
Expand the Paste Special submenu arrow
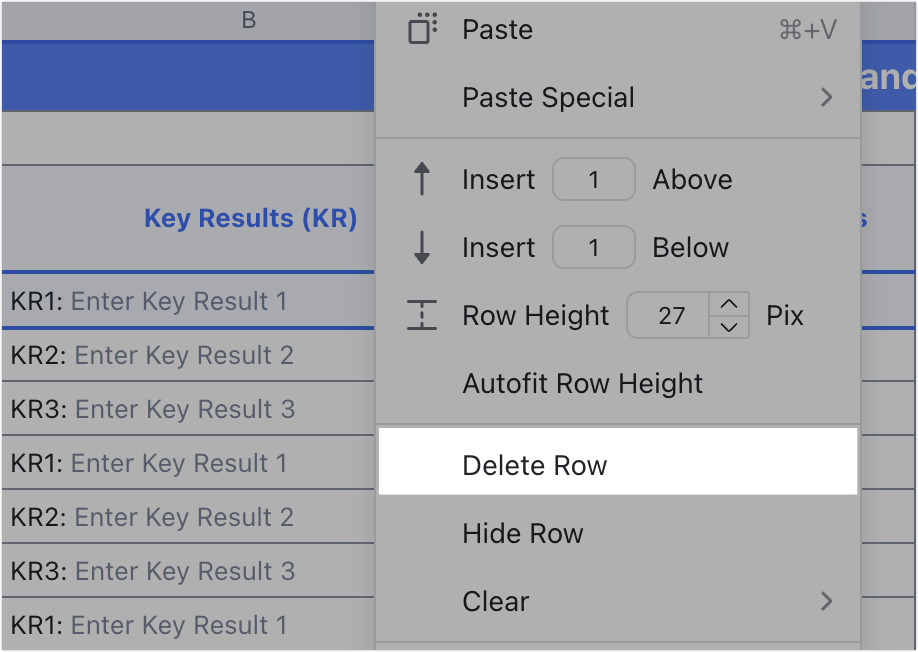point(826,97)
